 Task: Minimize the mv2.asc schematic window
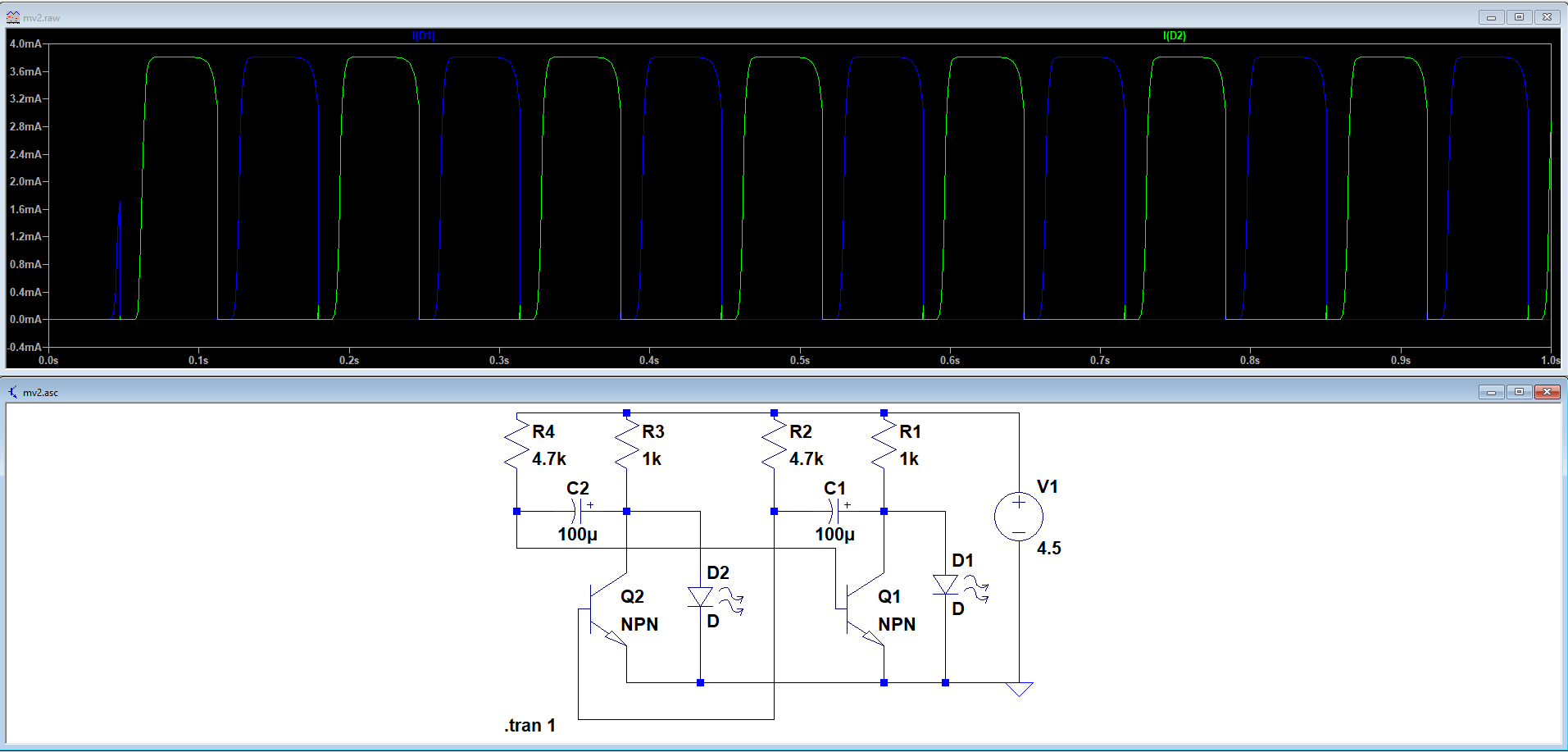[x=1491, y=392]
